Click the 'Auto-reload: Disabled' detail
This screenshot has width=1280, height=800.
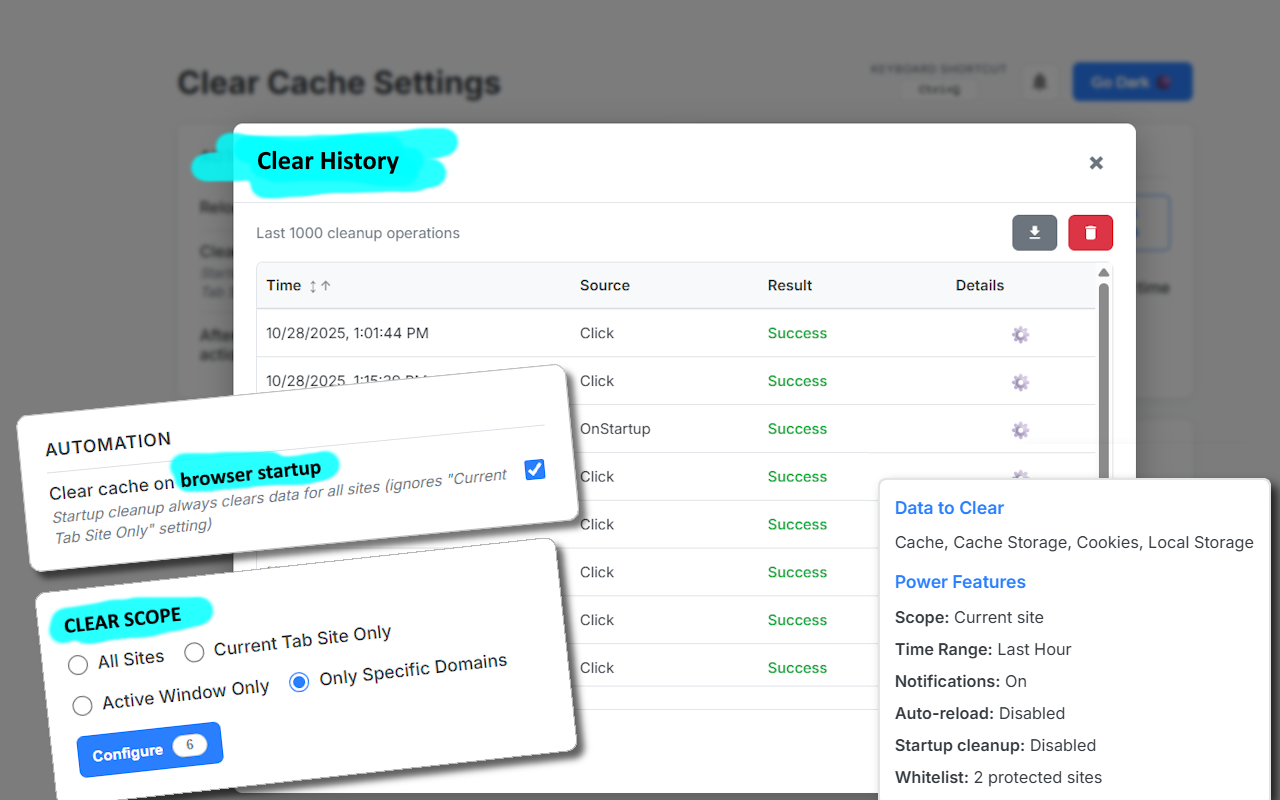pyautogui.click(x=980, y=714)
